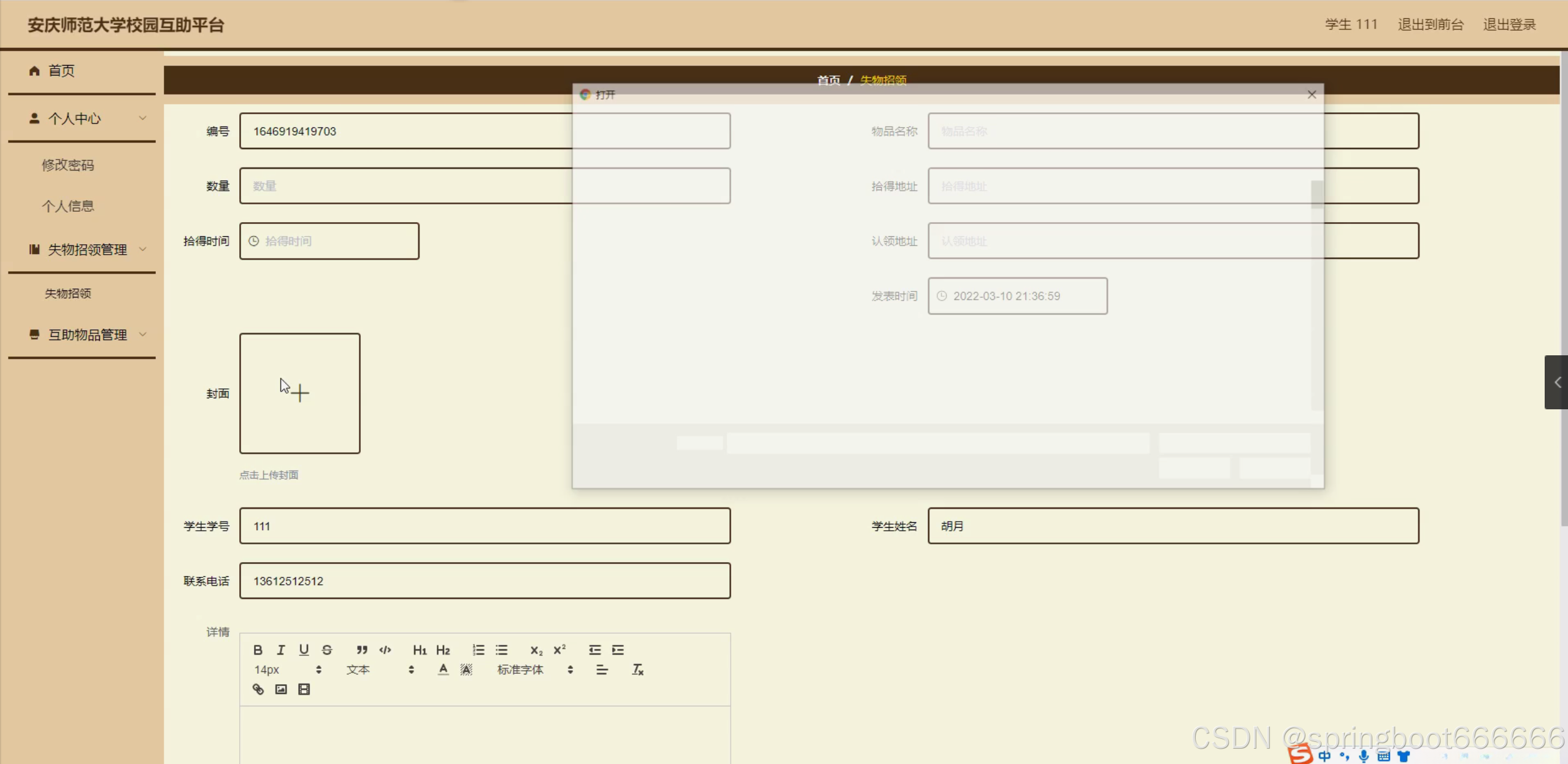Viewport: 1568px width, 764px height.
Task: Select 修改密码 in the sidebar
Action: point(67,165)
